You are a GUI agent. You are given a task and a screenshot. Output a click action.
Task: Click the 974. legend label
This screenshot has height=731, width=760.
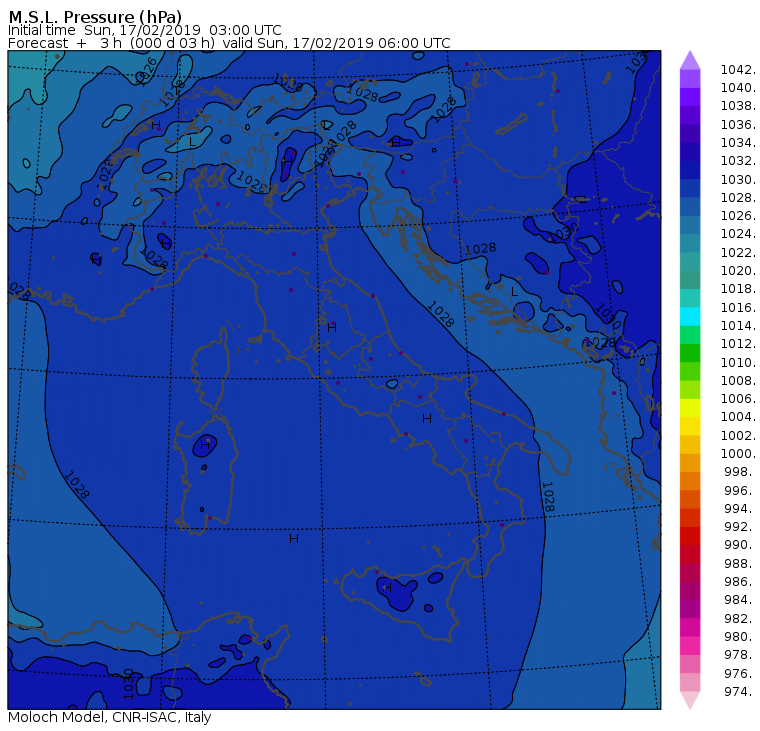click(x=740, y=692)
